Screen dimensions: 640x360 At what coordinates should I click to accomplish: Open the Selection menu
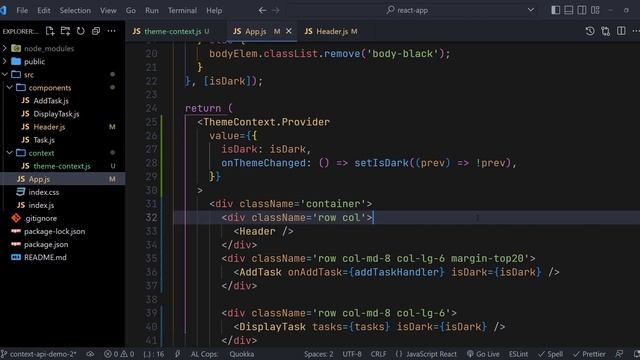click(x=75, y=10)
